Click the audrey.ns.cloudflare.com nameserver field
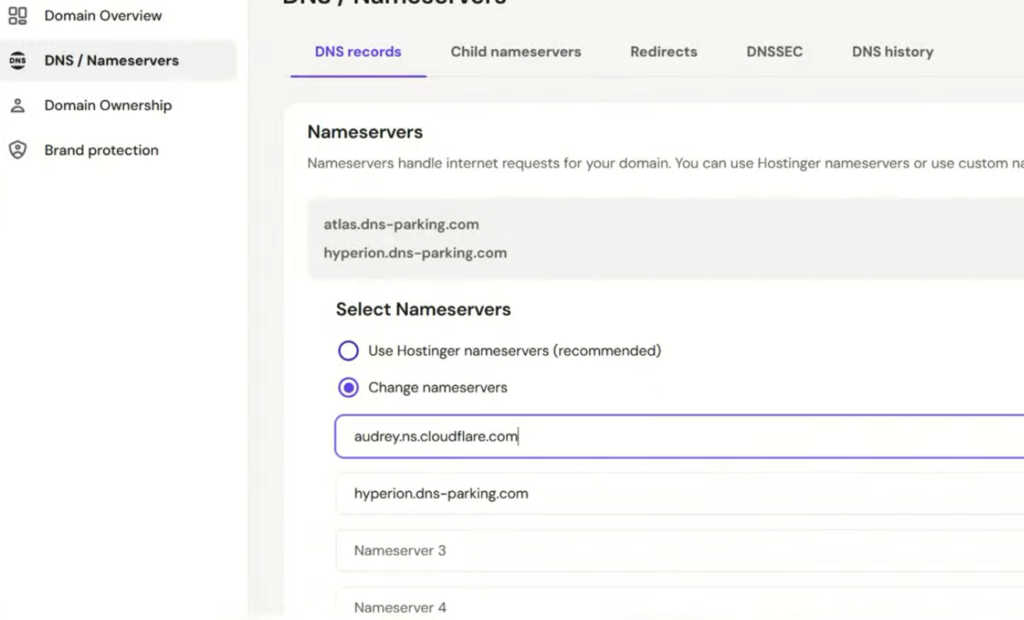Viewport: 1024px width, 620px height. pyautogui.click(x=679, y=436)
